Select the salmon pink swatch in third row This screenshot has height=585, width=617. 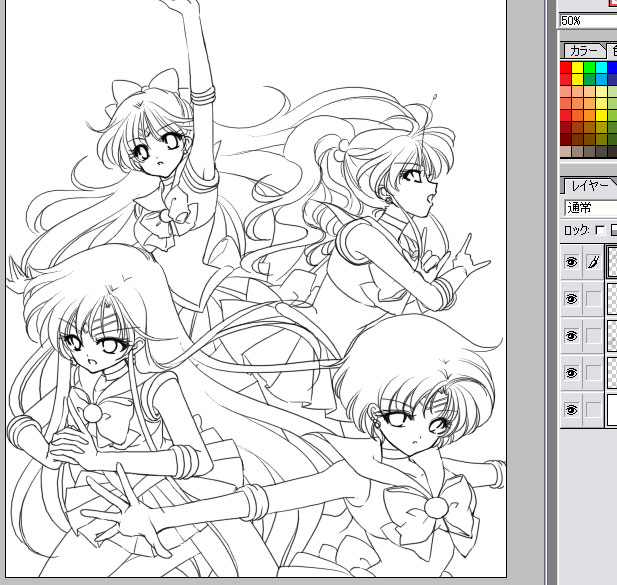click(565, 92)
